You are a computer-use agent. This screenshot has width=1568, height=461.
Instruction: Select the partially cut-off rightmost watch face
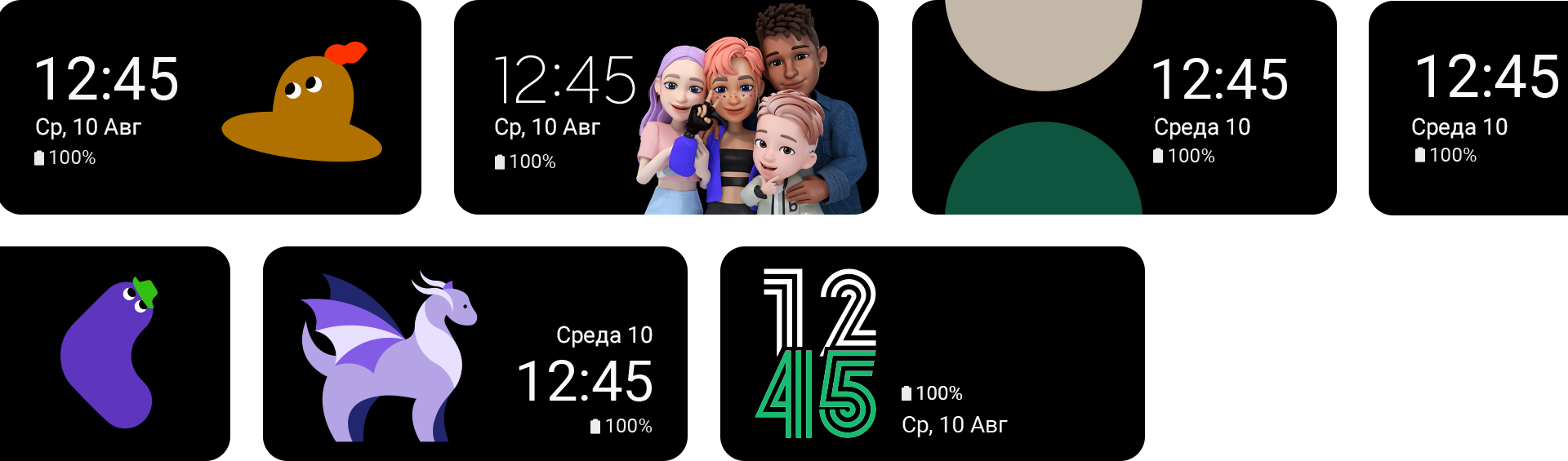pos(1468,108)
